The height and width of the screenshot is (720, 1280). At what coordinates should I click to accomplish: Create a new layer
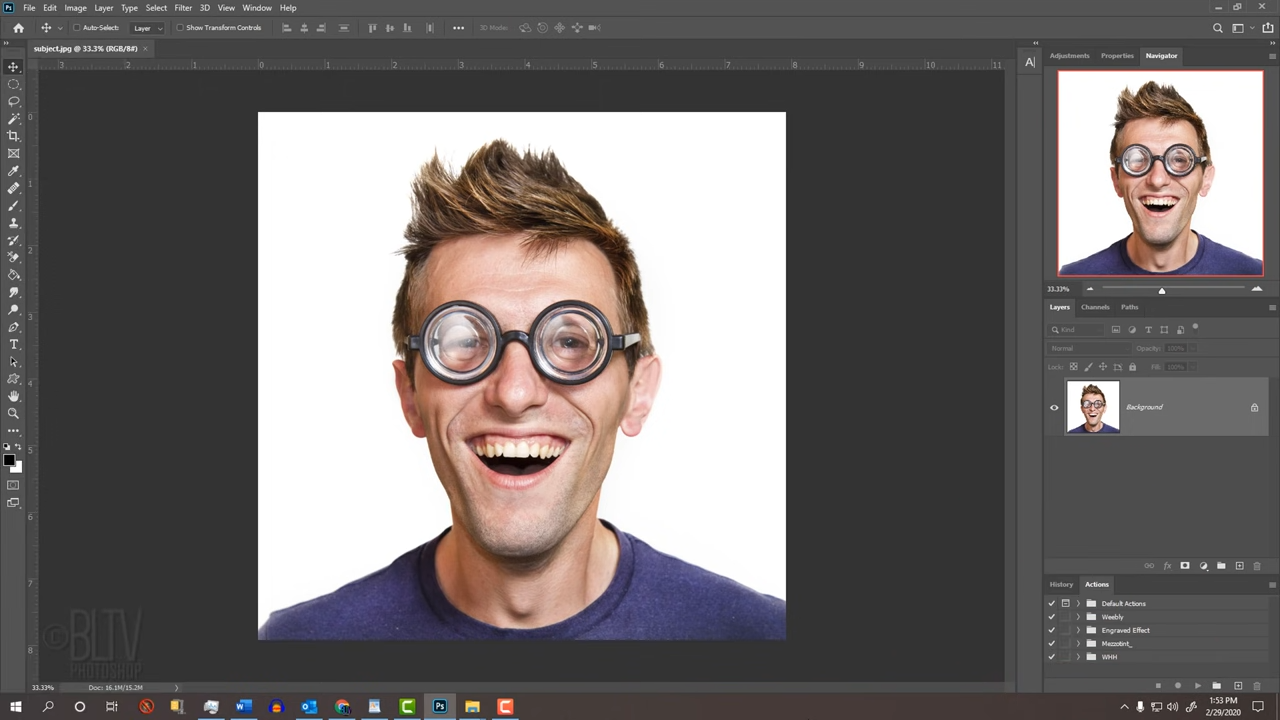coord(1240,566)
